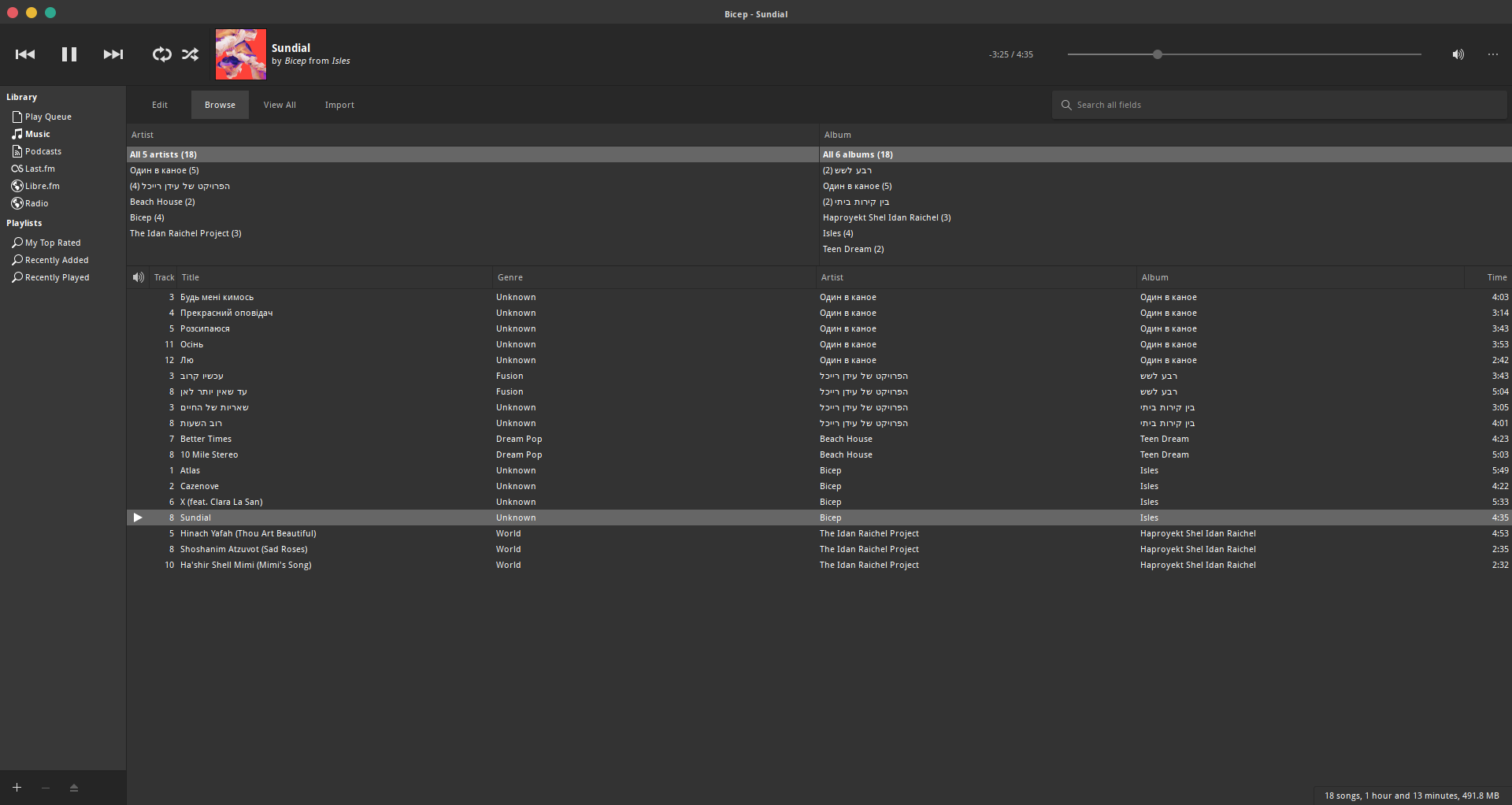Screen dimensions: 1512x805
Task: Open Play Queue in sidebar
Action: coord(48,117)
